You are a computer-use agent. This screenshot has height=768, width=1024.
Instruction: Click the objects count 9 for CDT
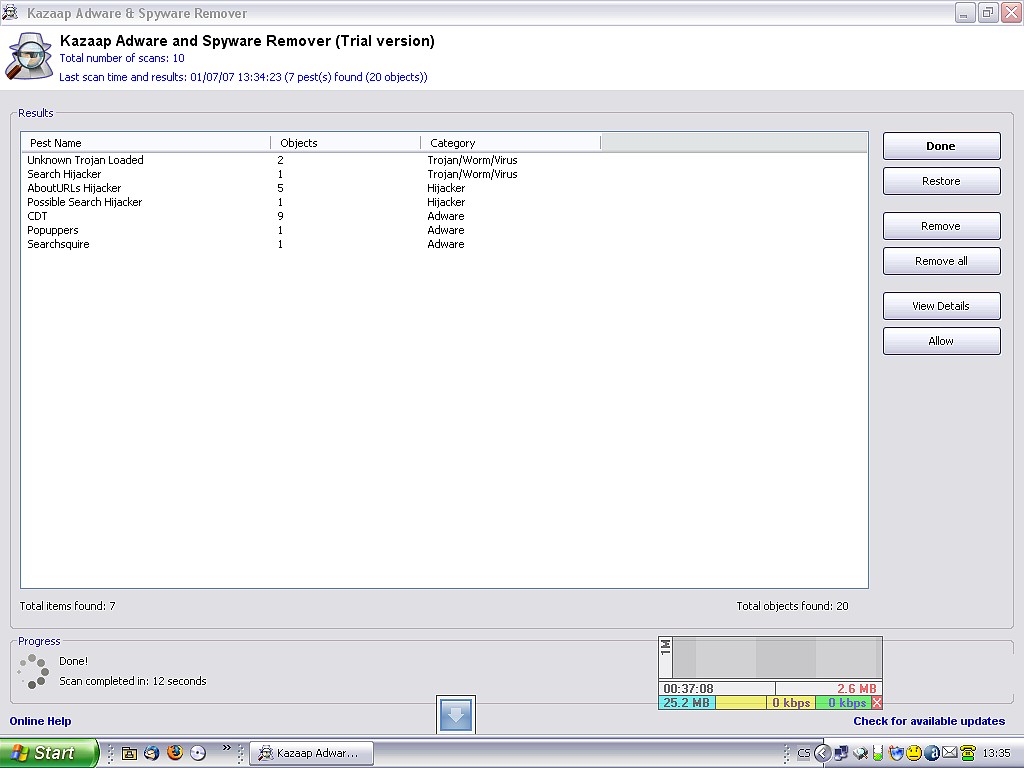click(x=280, y=216)
